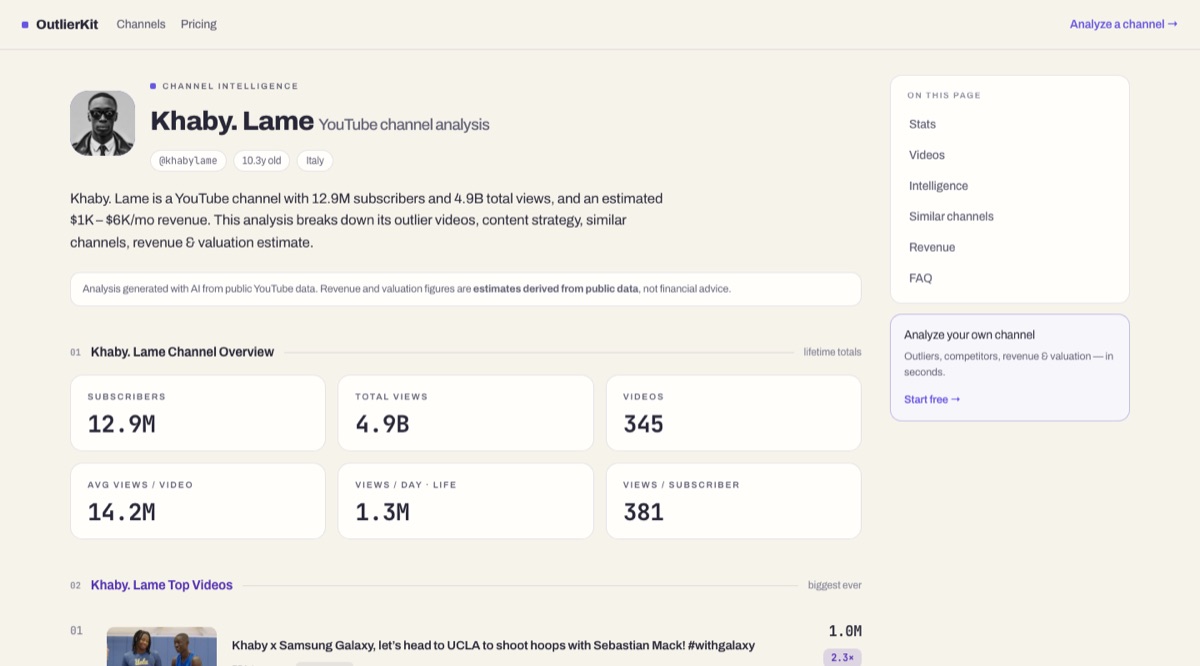Click the lifetime totals label
This screenshot has height=666, width=1200.
(832, 352)
